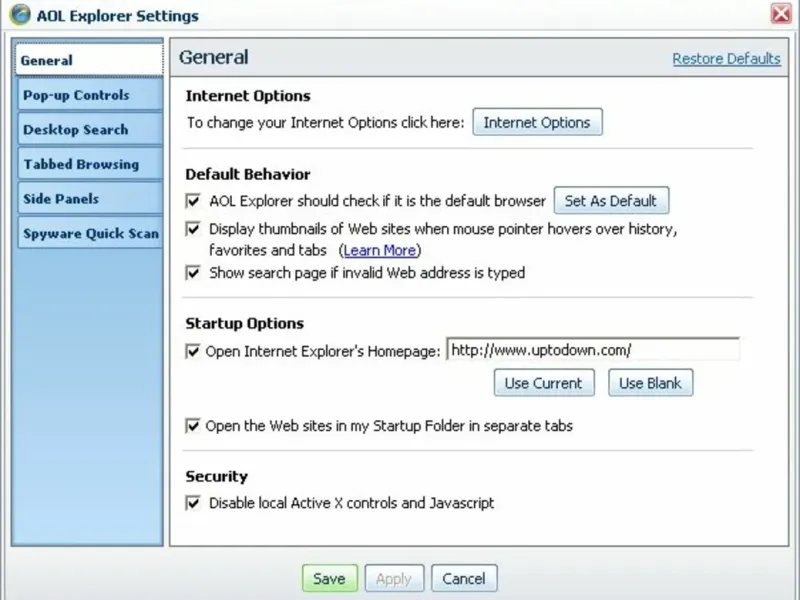Viewport: 800px width, 600px height.
Task: Click the Startup Options heading
Action: (x=244, y=323)
